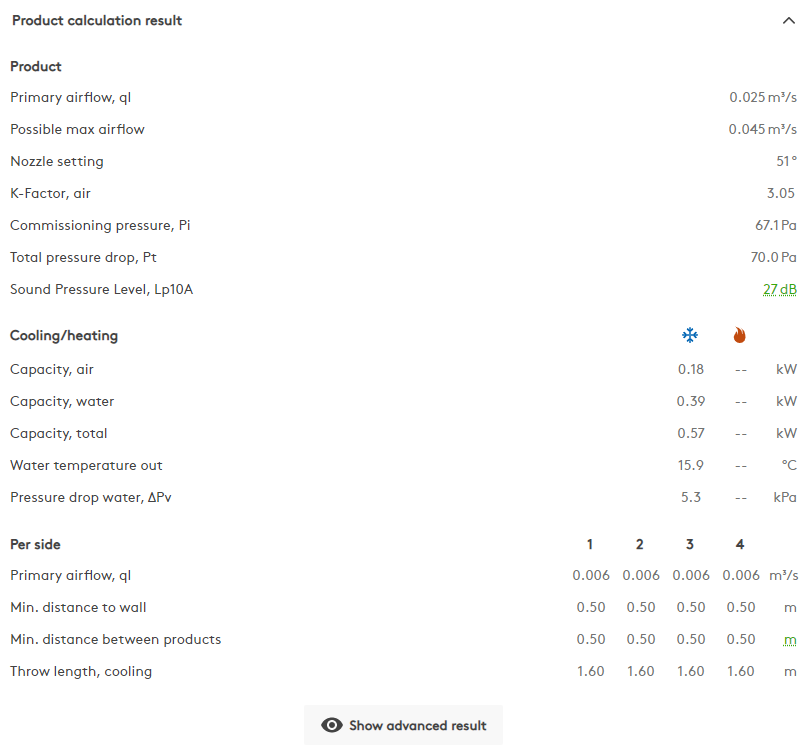The image size is (809, 752).
Task: Select the Water temperature out value 15.9
Action: click(x=690, y=465)
